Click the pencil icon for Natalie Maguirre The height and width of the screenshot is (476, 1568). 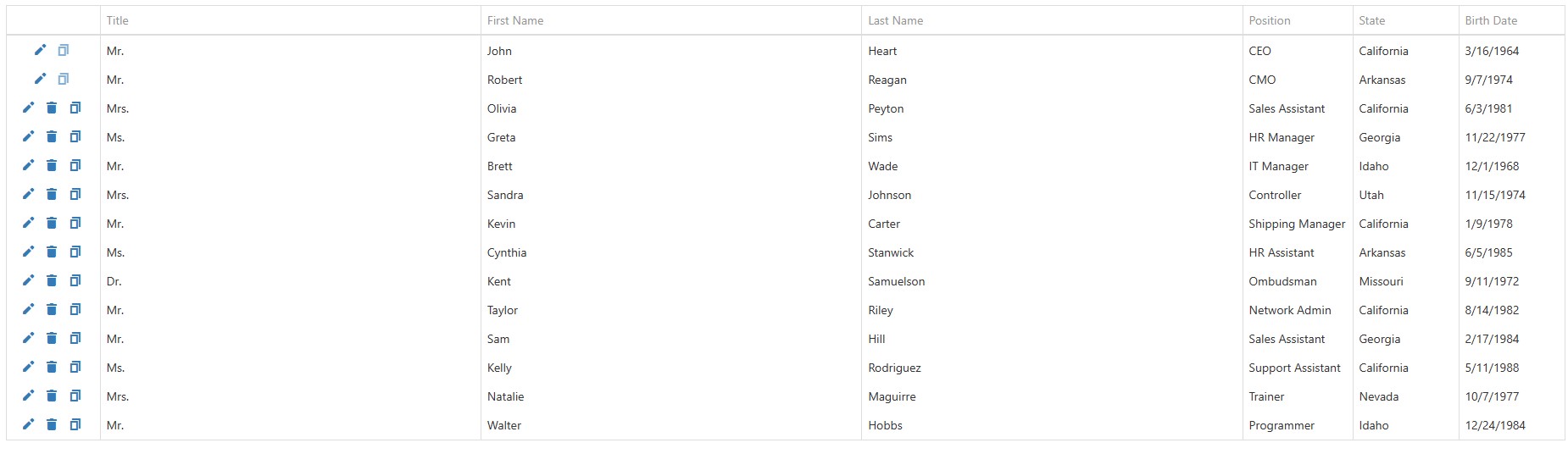pyautogui.click(x=28, y=396)
